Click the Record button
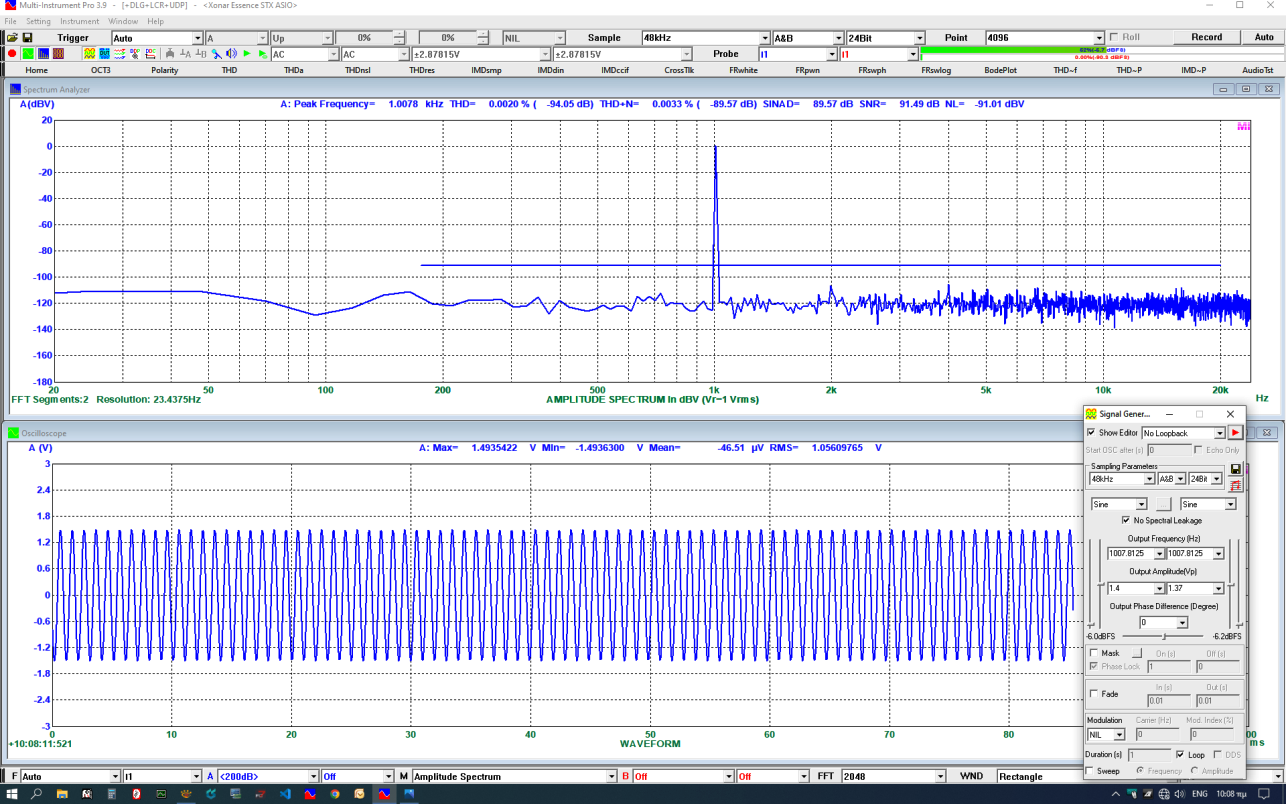The height and width of the screenshot is (804, 1286). click(x=1206, y=37)
